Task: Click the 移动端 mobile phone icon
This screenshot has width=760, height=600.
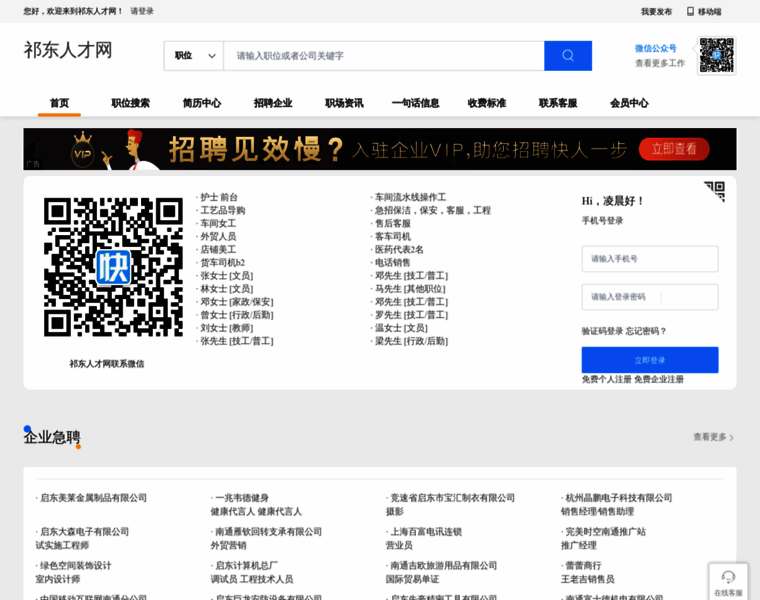Action: pyautogui.click(x=690, y=11)
